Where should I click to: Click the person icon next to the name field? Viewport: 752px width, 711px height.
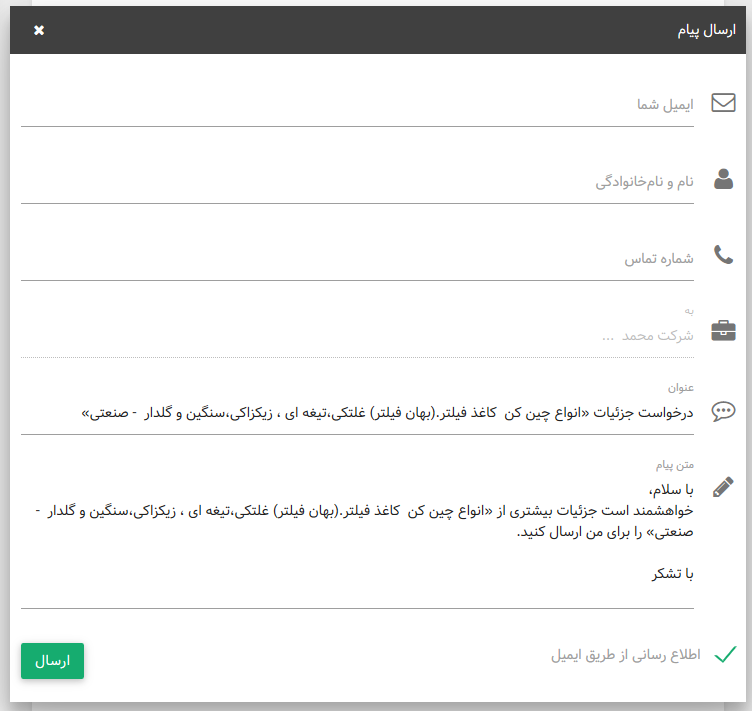point(723,180)
